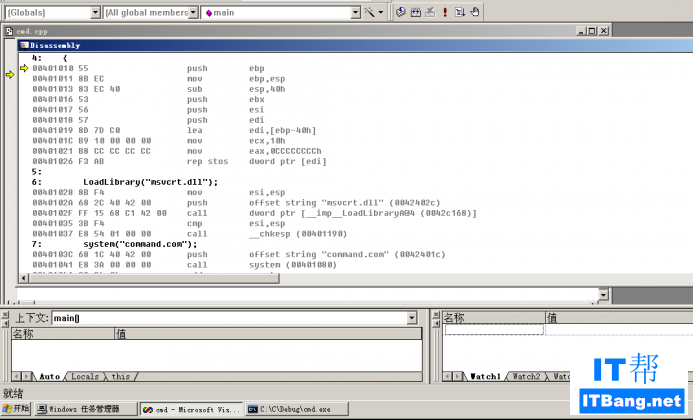This screenshot has width=693, height=420.
Task: Switch to the this tab
Action: click(x=120, y=377)
